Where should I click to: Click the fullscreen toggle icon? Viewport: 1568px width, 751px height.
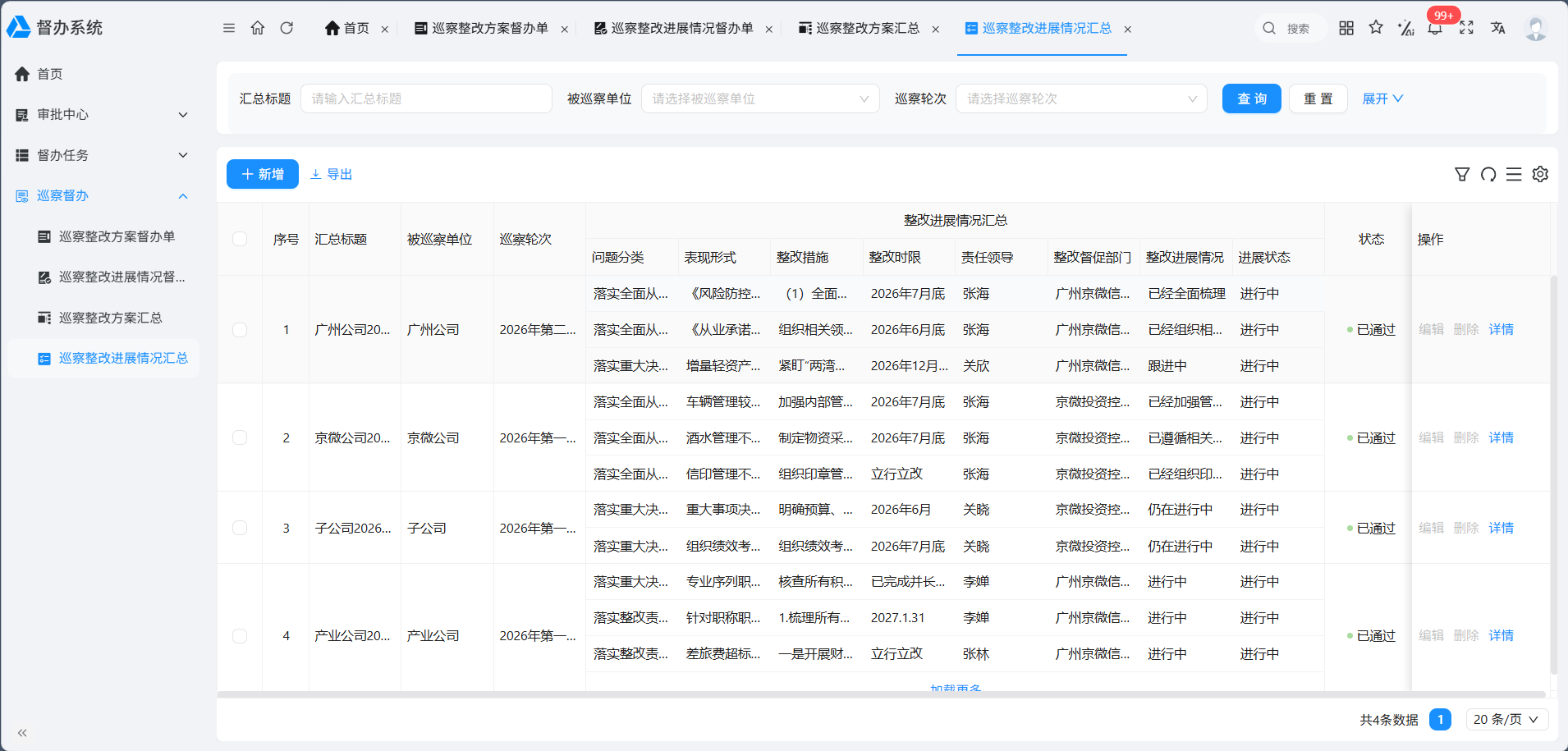(1466, 28)
